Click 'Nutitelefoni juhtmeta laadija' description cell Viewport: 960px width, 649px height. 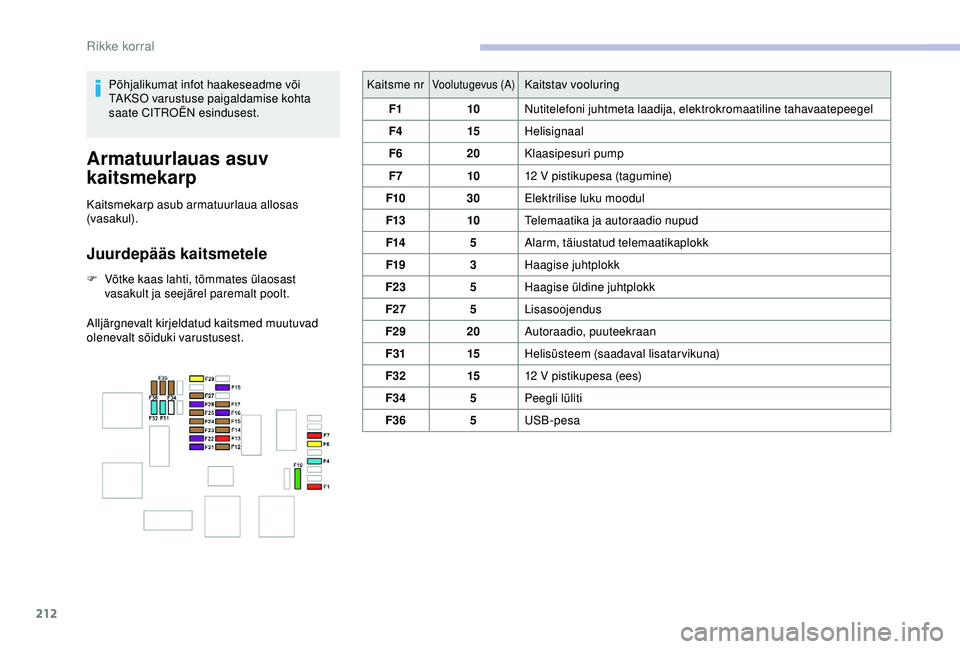tap(704, 109)
